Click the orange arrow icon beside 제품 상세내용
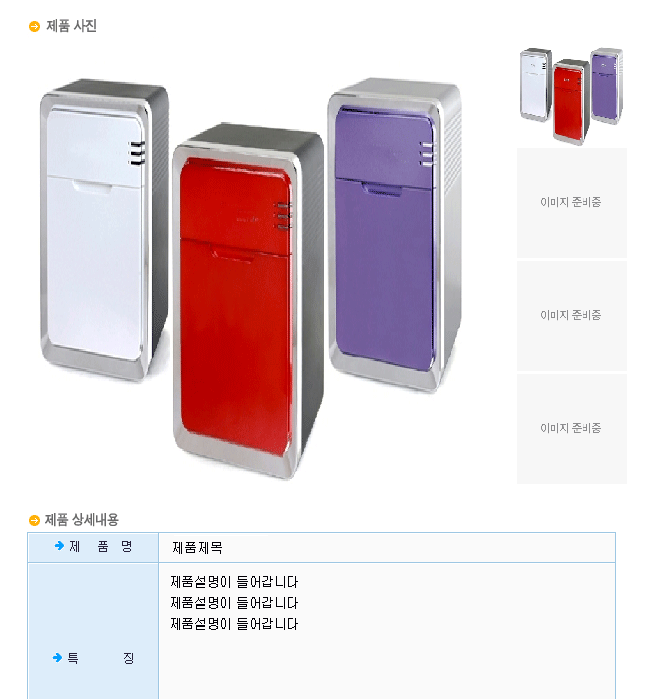This screenshot has height=699, width=646. pos(34,520)
